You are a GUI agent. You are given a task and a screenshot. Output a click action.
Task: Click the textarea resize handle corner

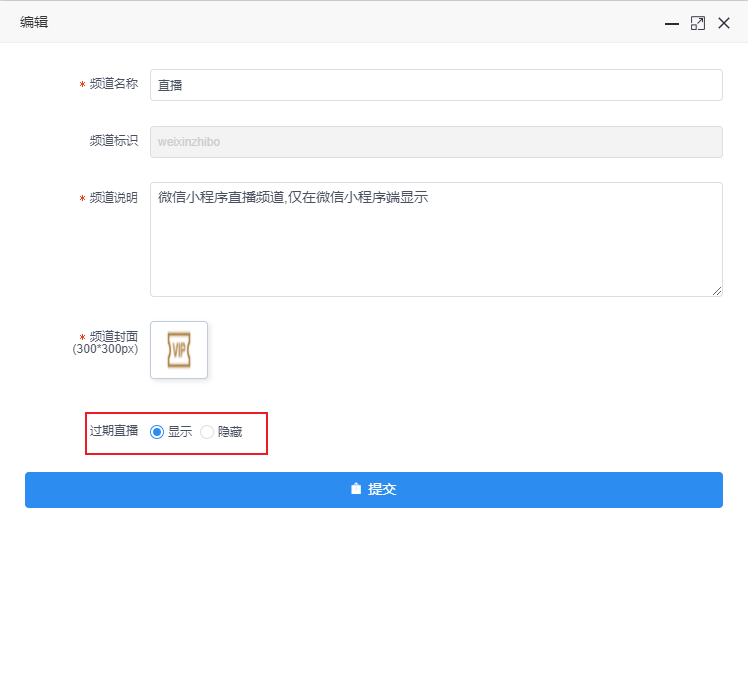(717, 291)
